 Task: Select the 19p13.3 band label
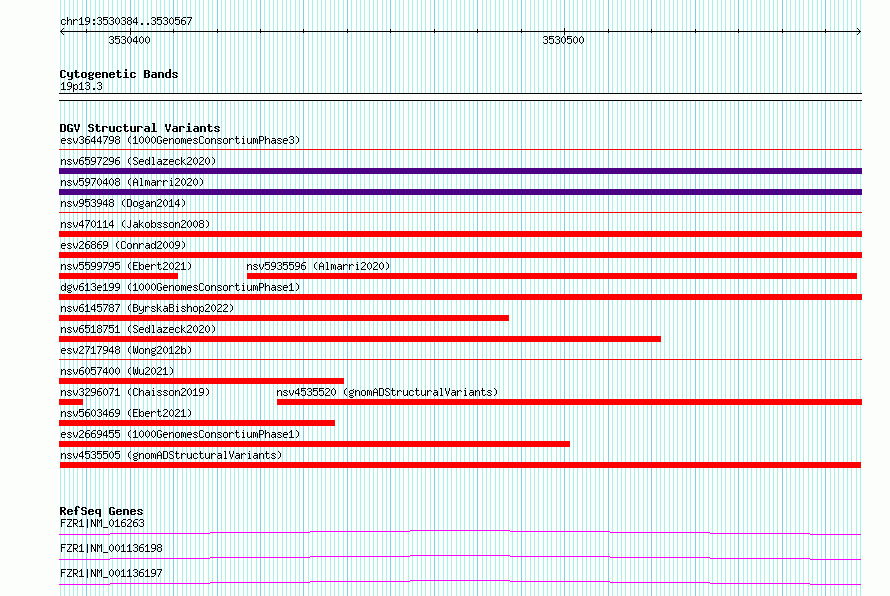[81, 86]
